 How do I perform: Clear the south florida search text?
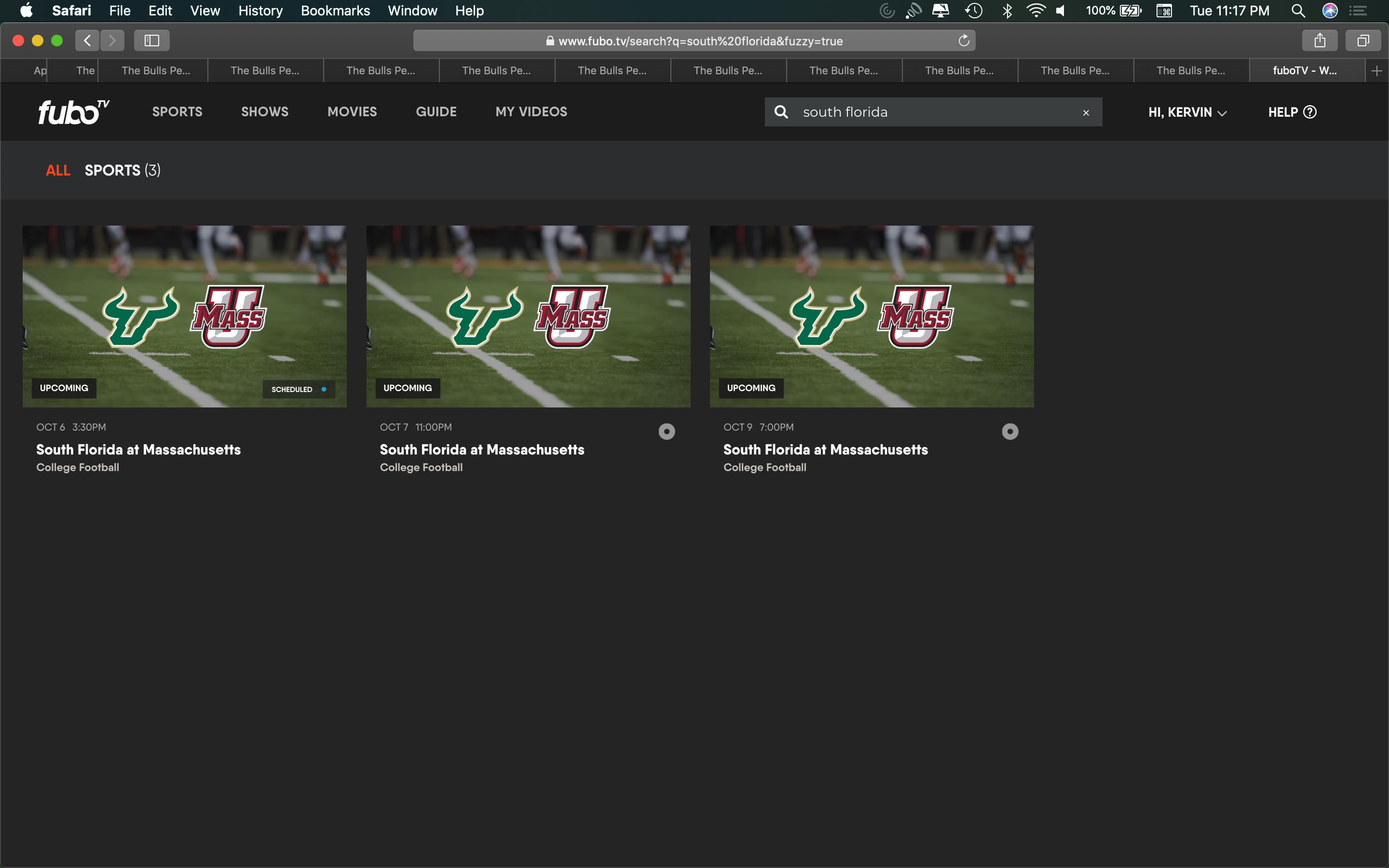click(1085, 112)
